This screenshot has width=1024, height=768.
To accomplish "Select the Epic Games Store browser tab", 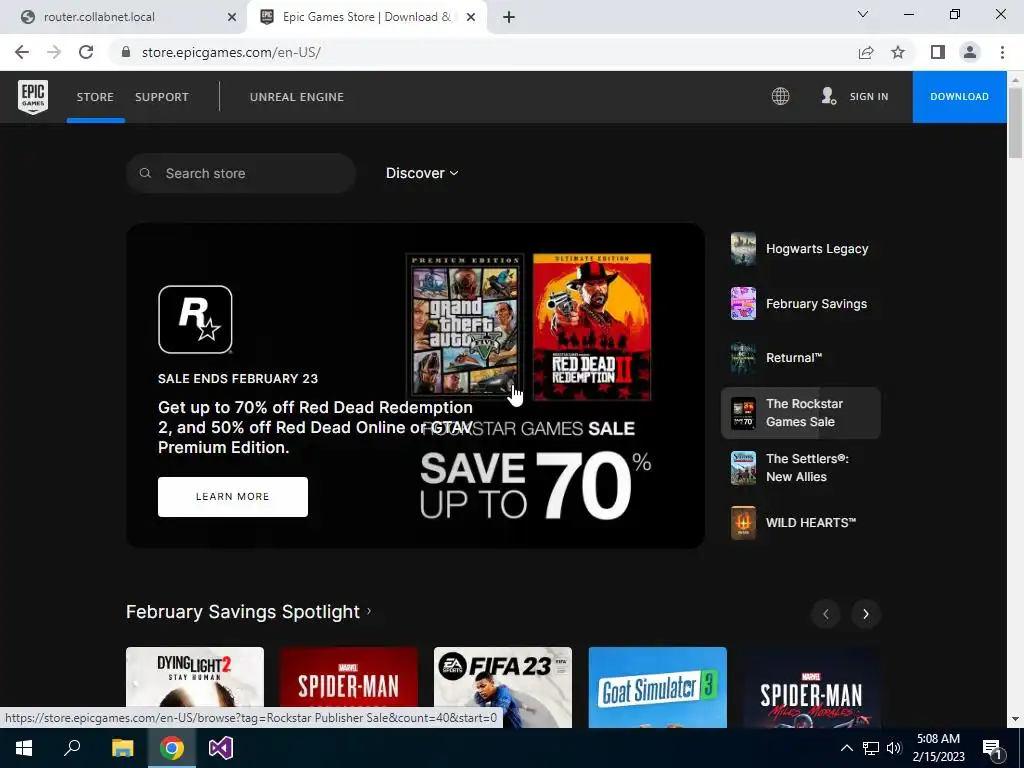I will (366, 17).
